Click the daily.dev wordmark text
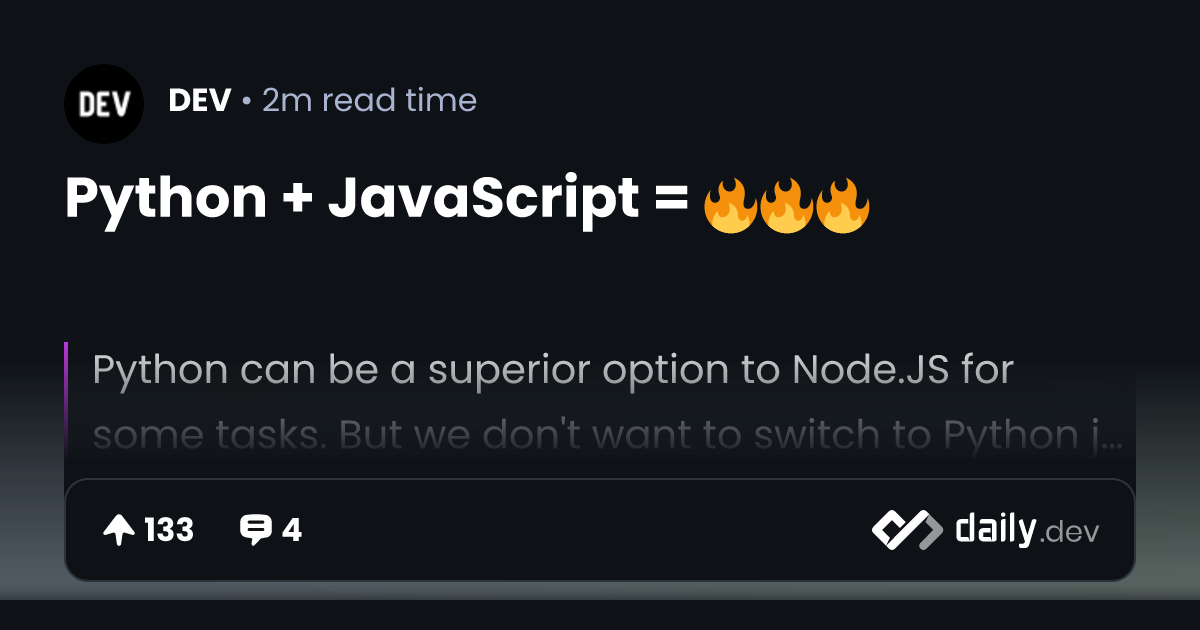 (x=1027, y=530)
